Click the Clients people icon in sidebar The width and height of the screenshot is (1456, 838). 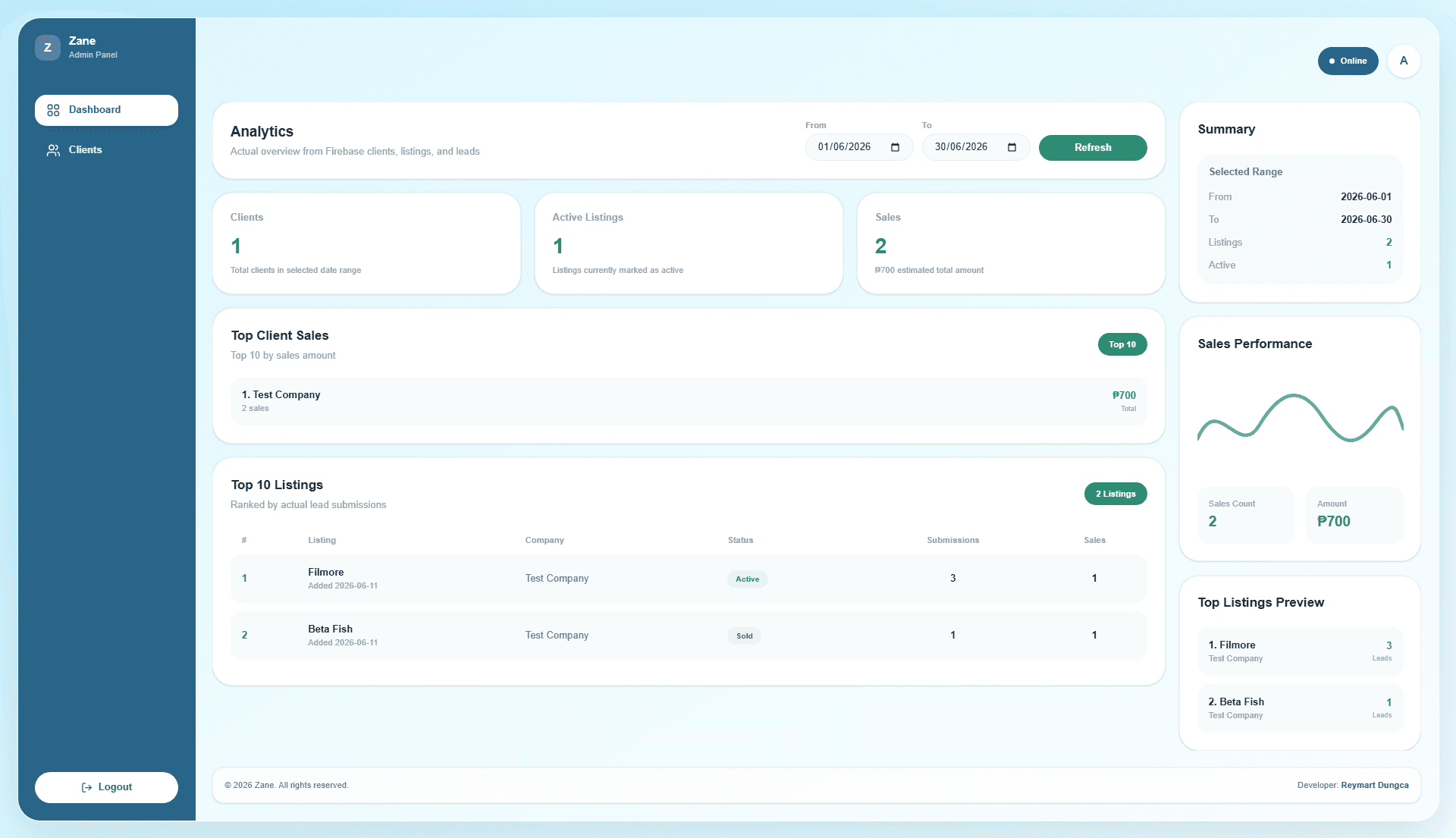53,150
